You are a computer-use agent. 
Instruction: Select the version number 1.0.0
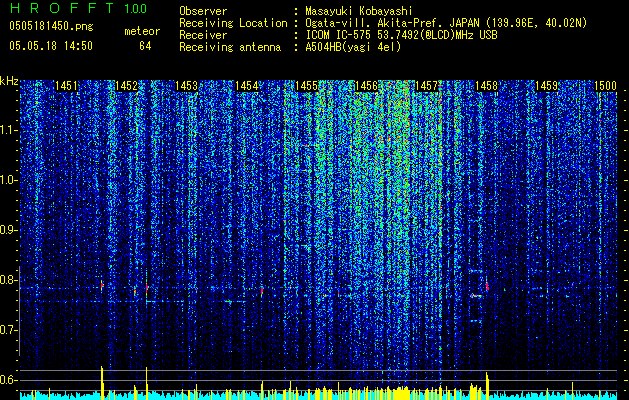135,8
